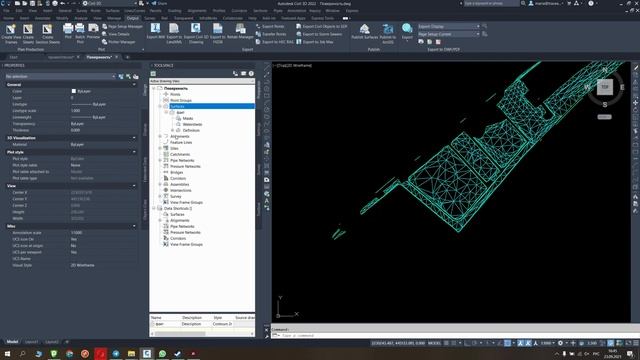Screen dimensions: 640x360
Task: Switch to Insert ribbon tab
Action: 24,18
